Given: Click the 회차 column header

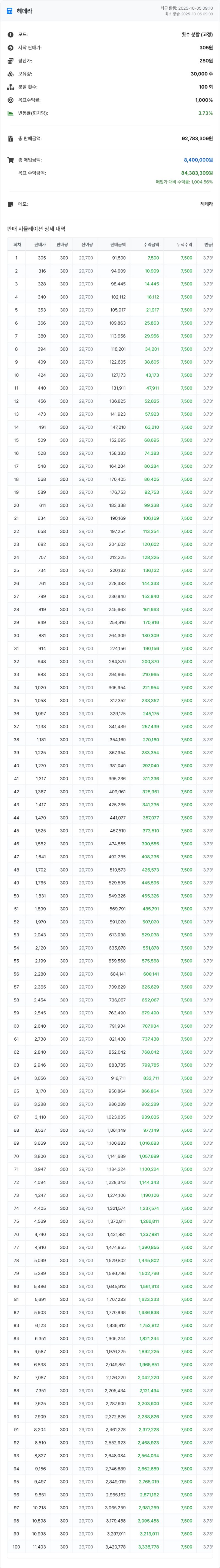Looking at the screenshot, I should (x=17, y=245).
